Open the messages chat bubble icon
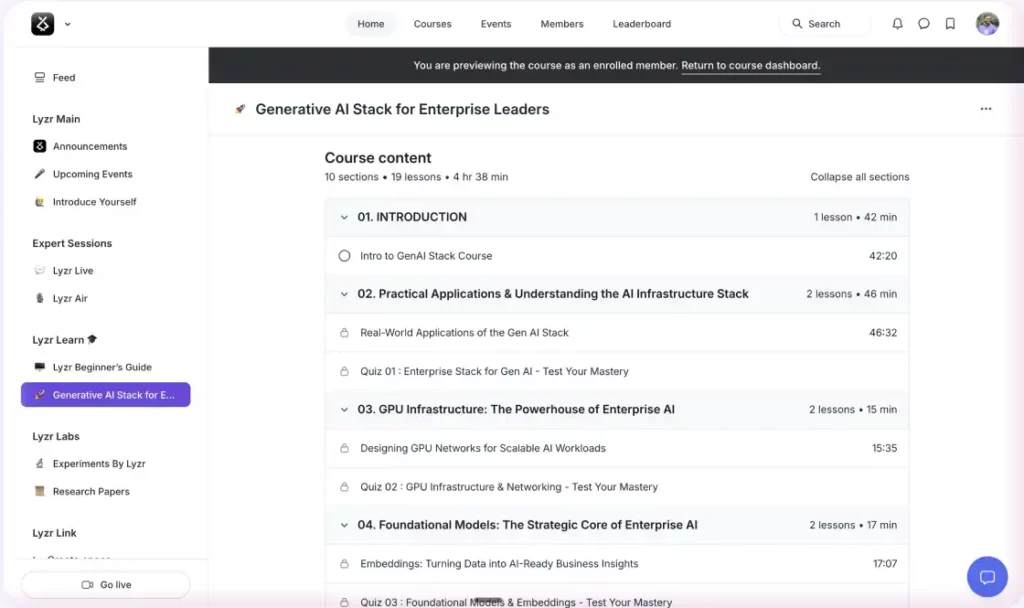This screenshot has height=608, width=1024. point(923,24)
